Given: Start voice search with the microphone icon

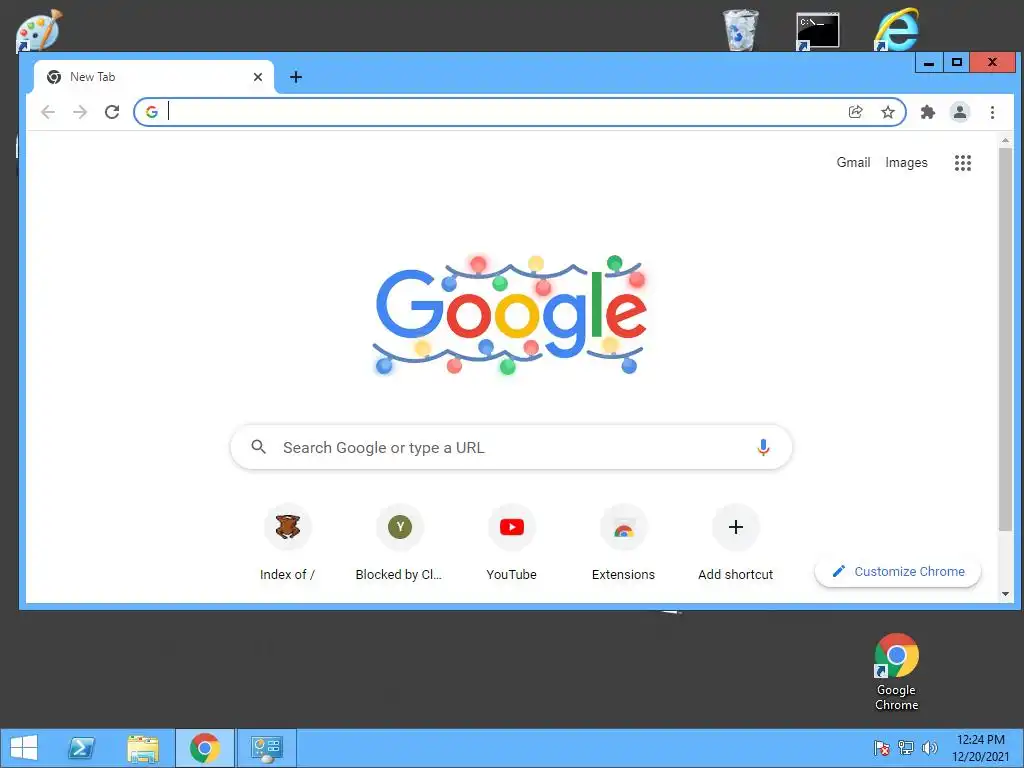Looking at the screenshot, I should [763, 447].
